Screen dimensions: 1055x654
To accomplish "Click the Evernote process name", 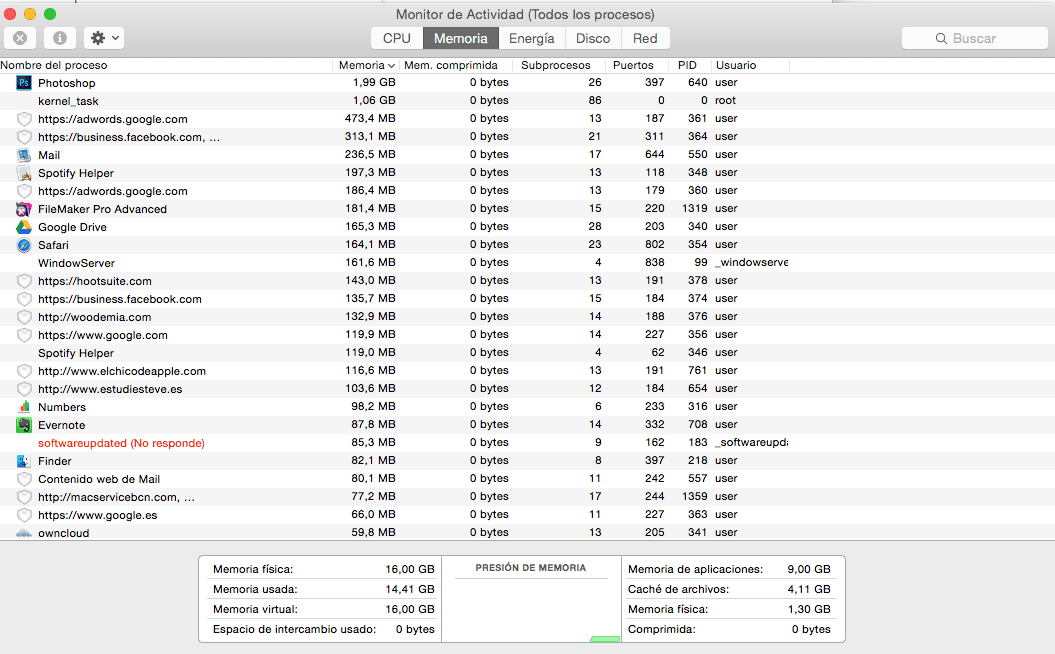I will pyautogui.click(x=62, y=425).
